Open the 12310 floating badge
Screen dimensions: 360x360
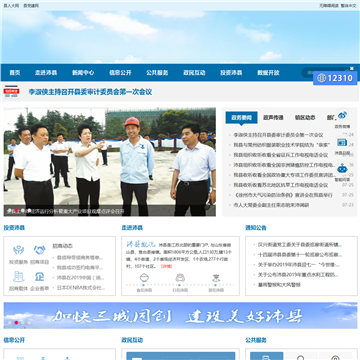point(335,78)
